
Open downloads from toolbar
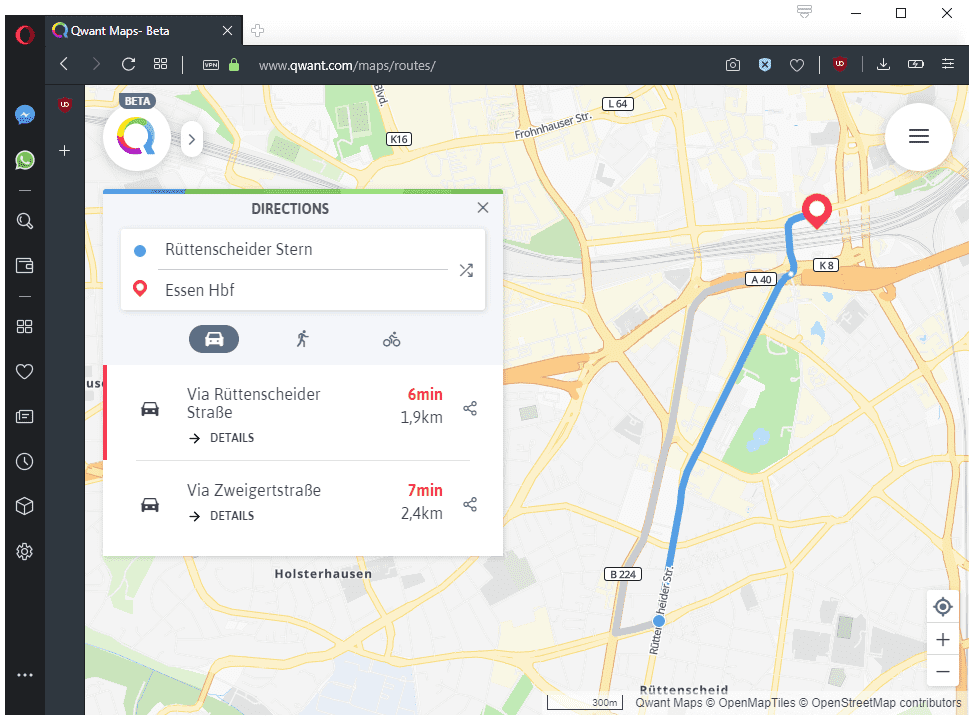883,64
